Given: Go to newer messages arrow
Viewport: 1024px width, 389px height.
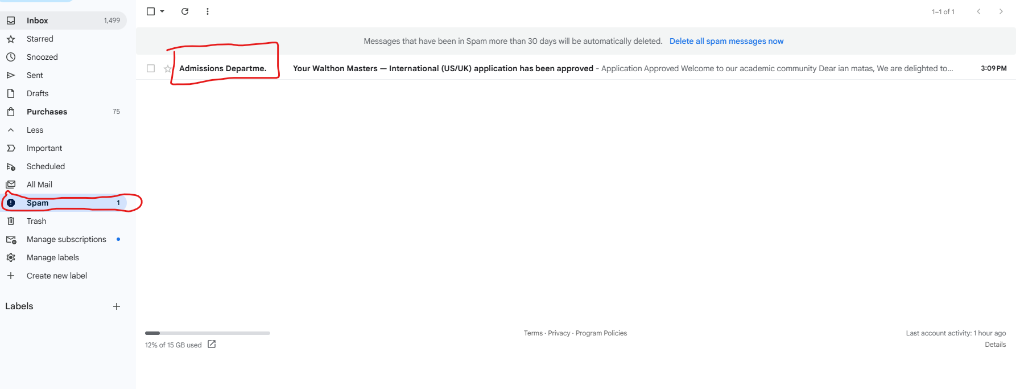Looking at the screenshot, I should (x=978, y=11).
